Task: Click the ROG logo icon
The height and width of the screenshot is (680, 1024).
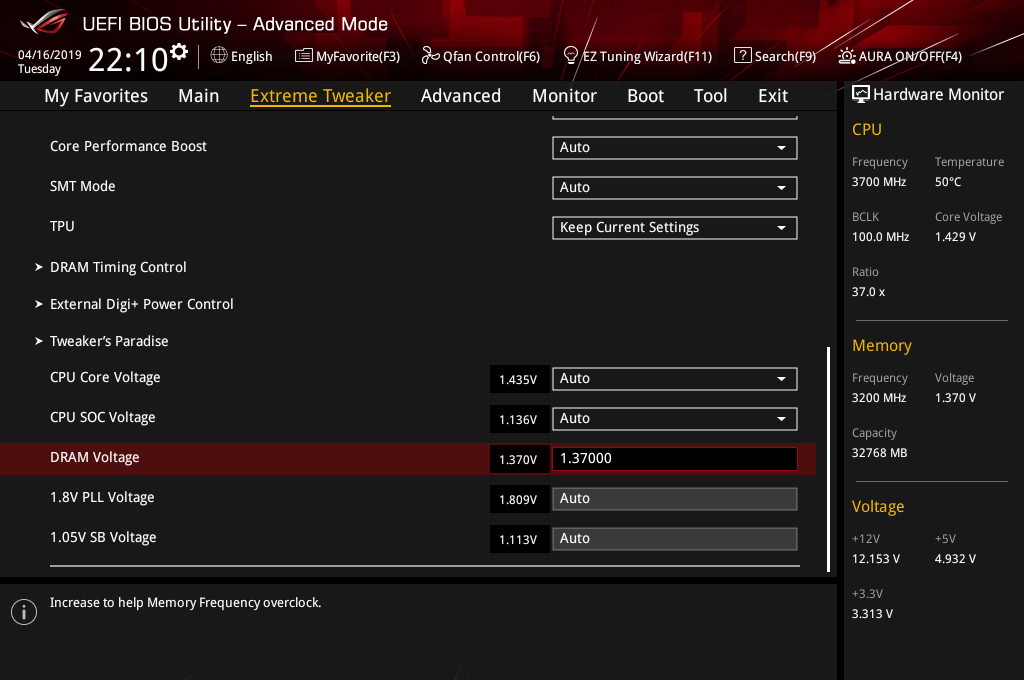Action: click(x=43, y=22)
